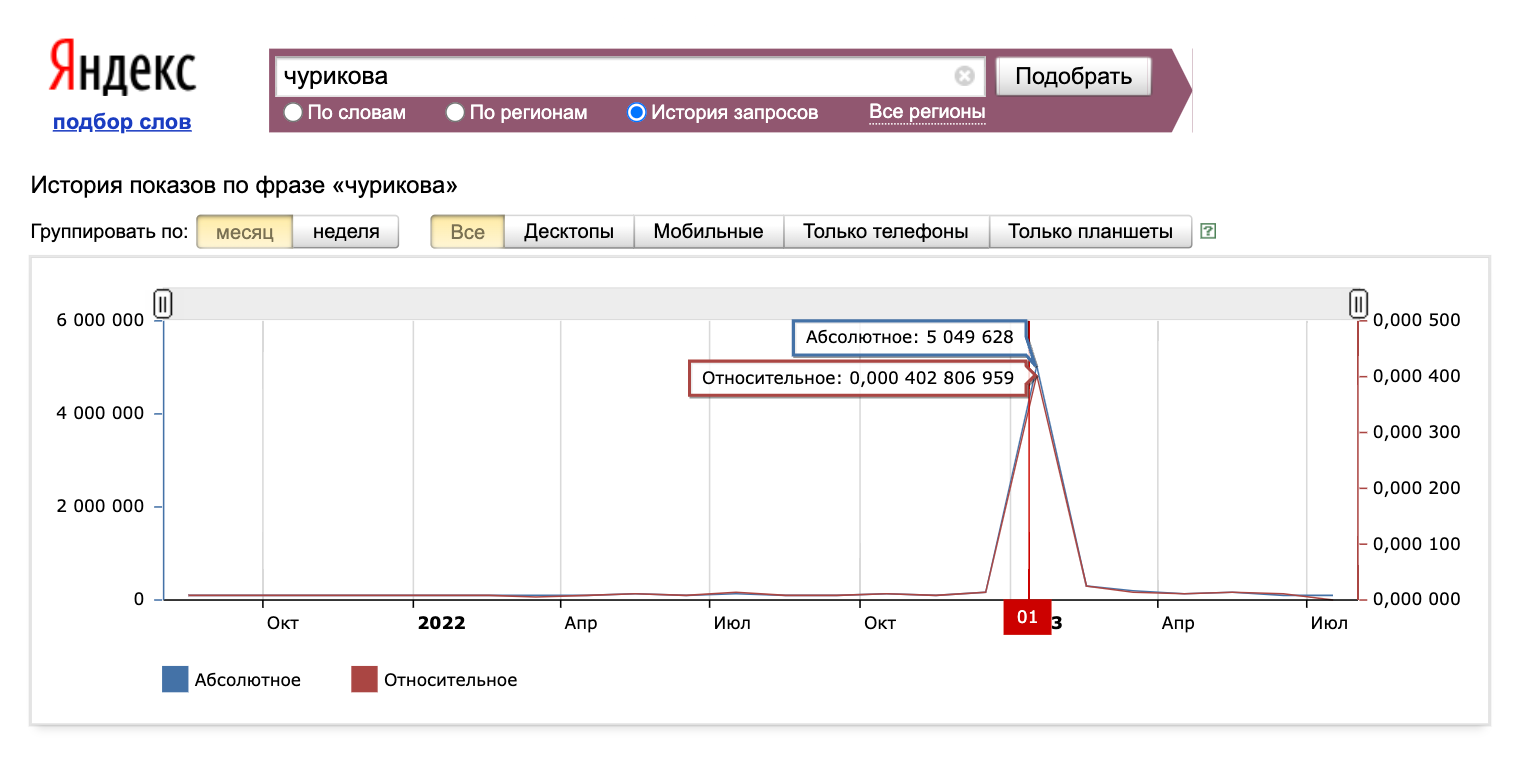This screenshot has width=1520, height=768.
Task: Grab the right range slider handle
Action: (1358, 303)
